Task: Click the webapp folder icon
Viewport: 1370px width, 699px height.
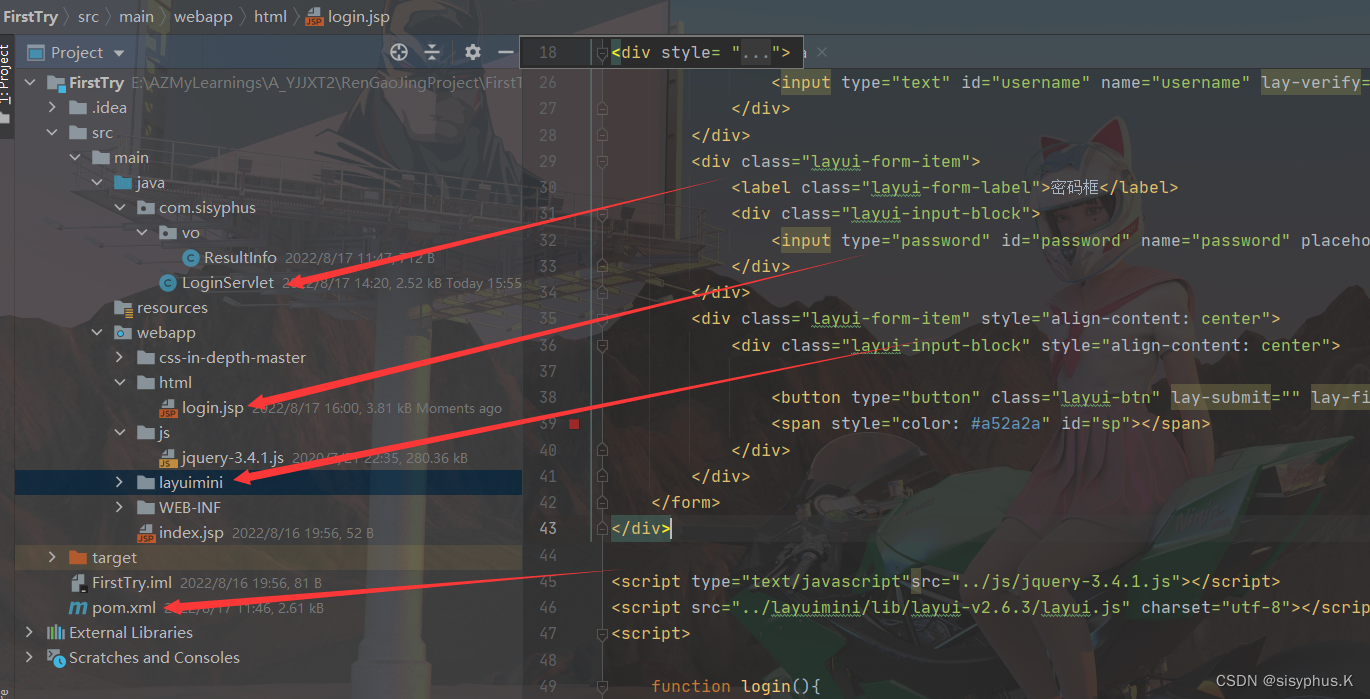Action: point(123,333)
